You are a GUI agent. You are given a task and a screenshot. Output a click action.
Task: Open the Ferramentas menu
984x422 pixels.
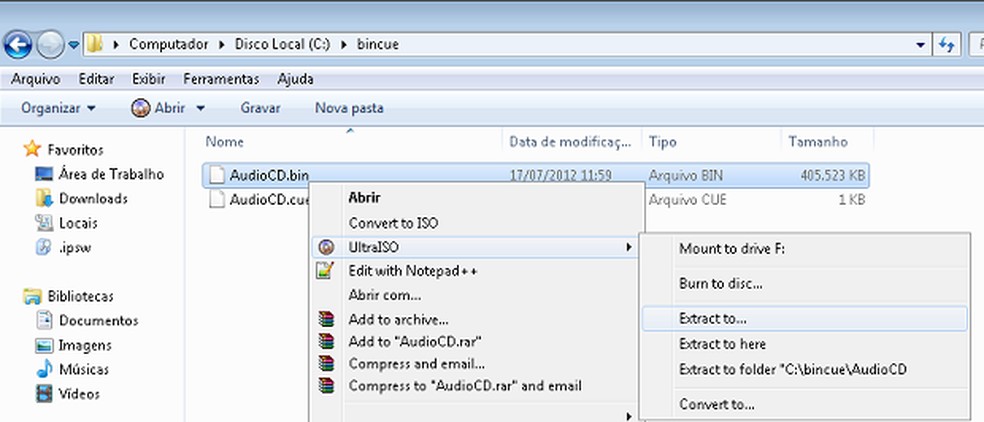pyautogui.click(x=221, y=78)
